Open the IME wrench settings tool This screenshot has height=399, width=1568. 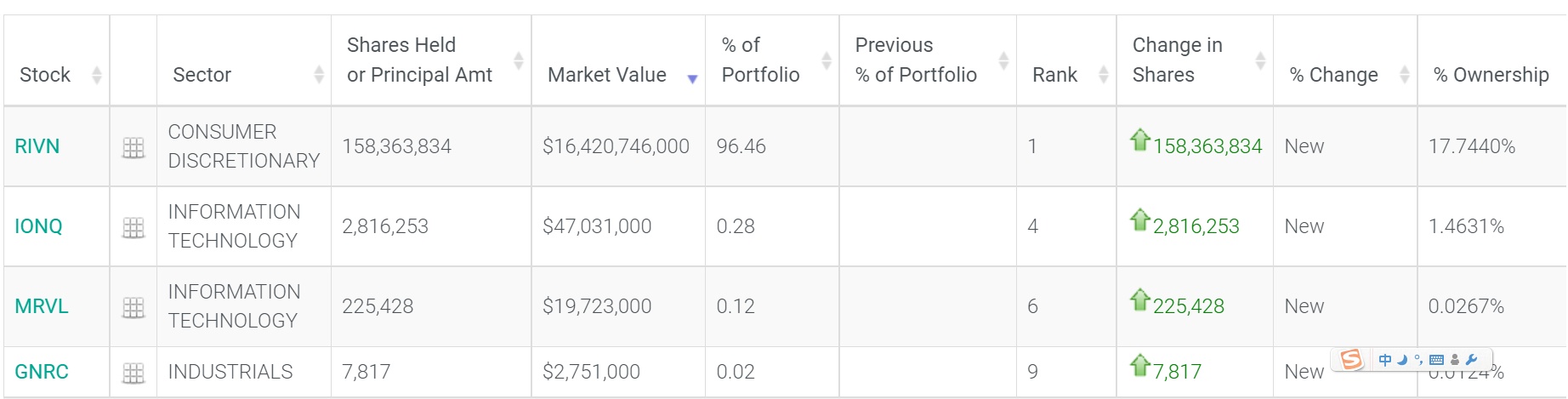click(1472, 360)
